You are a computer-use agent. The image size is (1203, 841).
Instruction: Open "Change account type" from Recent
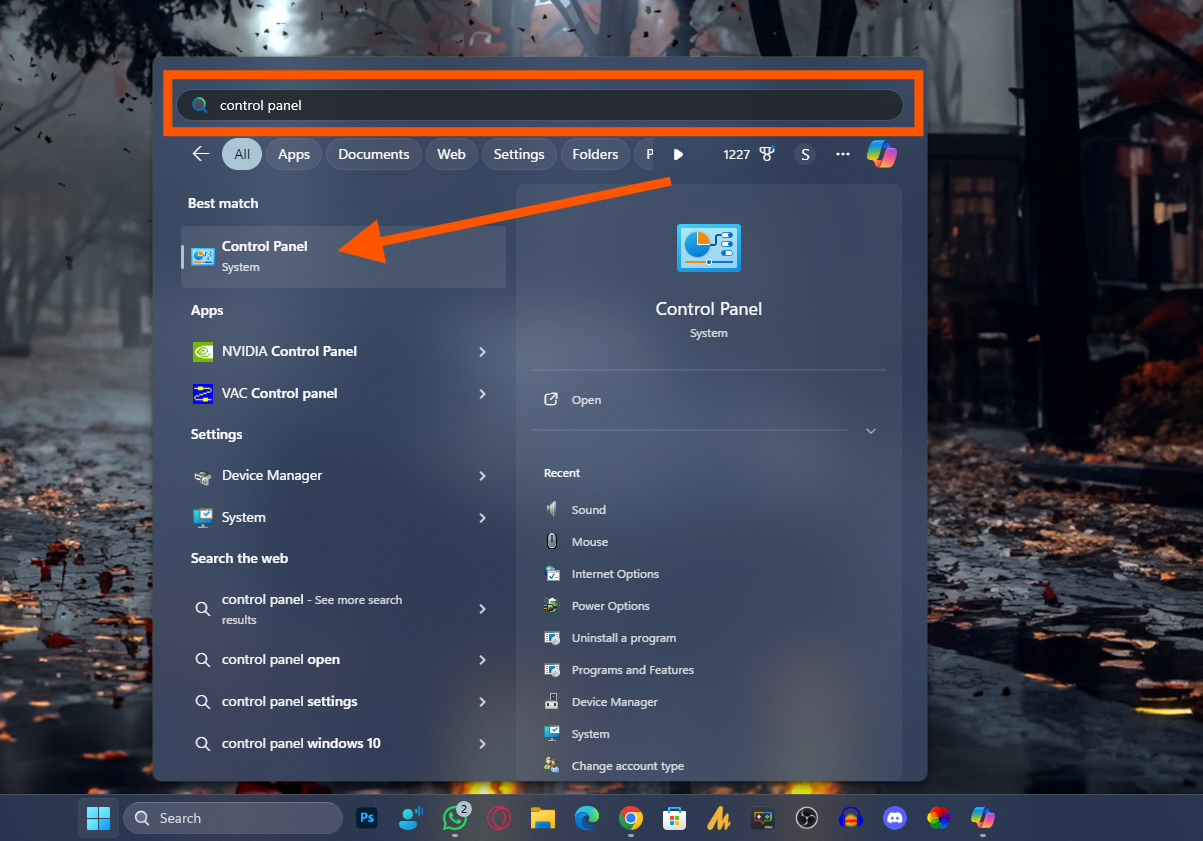pos(615,766)
